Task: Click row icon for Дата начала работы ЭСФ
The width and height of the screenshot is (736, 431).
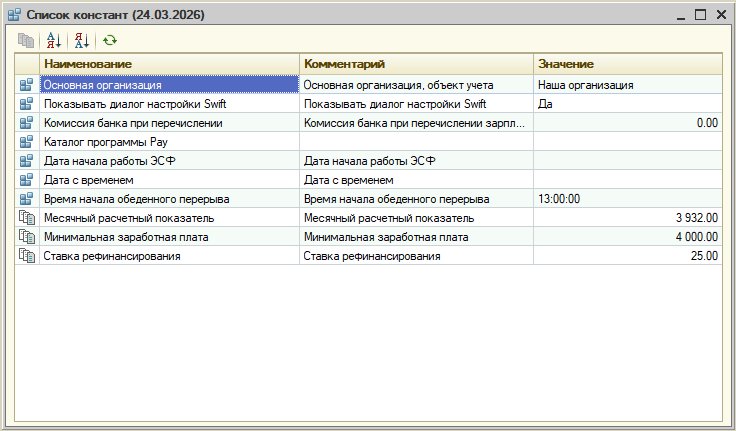Action: pyautogui.click(x=26, y=161)
